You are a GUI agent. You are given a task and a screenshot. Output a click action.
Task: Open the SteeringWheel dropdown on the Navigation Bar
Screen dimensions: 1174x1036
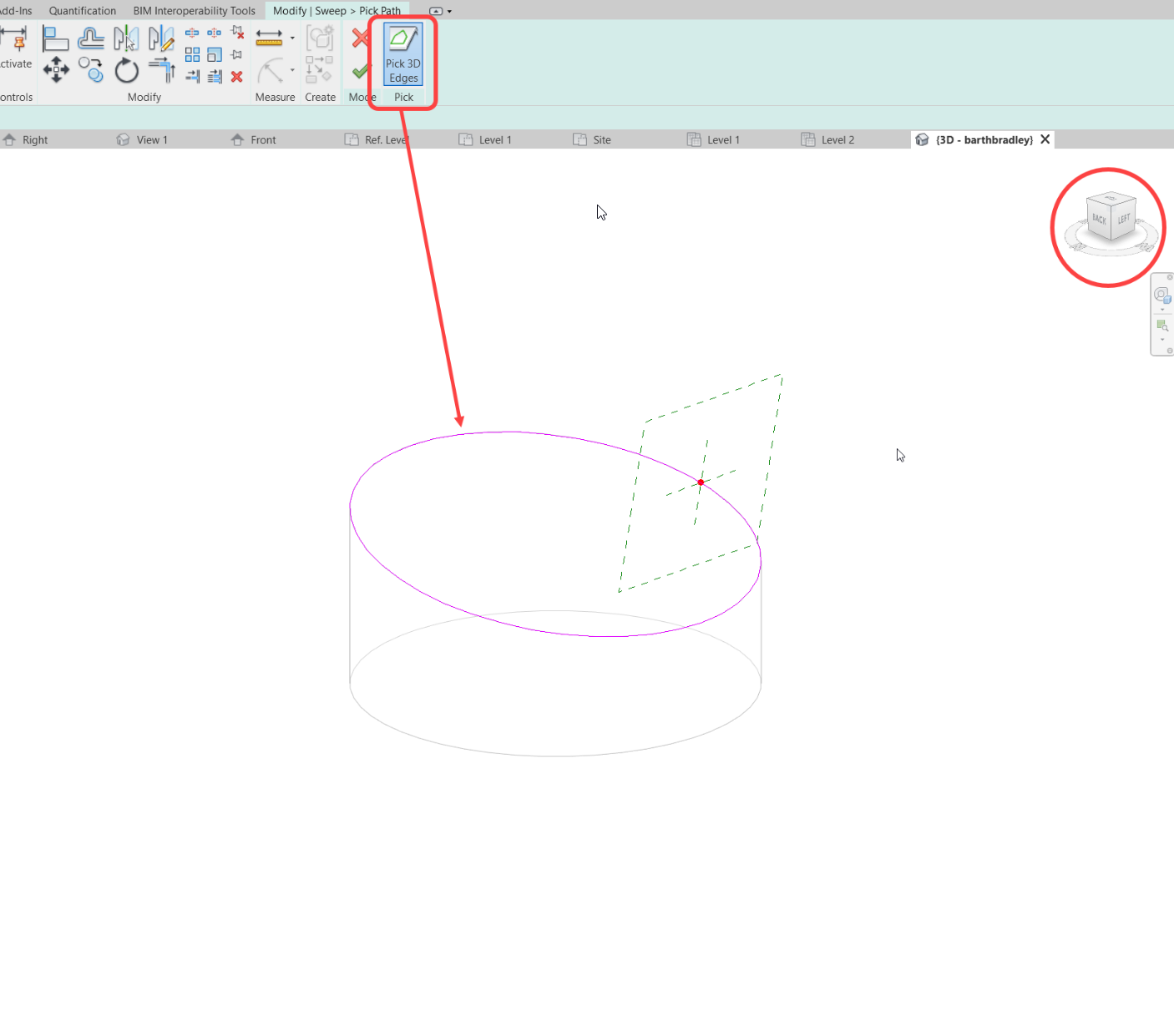point(1162,310)
